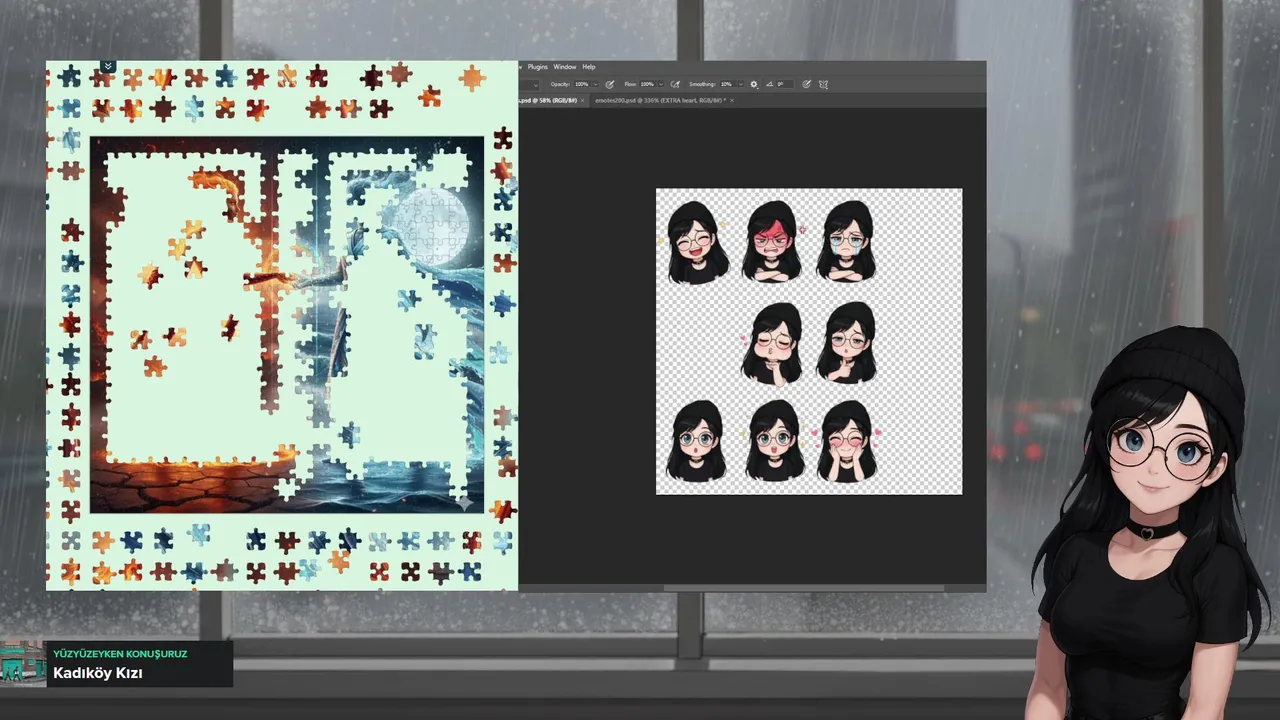
Task: Click the YÜZYÜZEYKEN KONUŞURUZ overlay text
Action: click(x=120, y=653)
